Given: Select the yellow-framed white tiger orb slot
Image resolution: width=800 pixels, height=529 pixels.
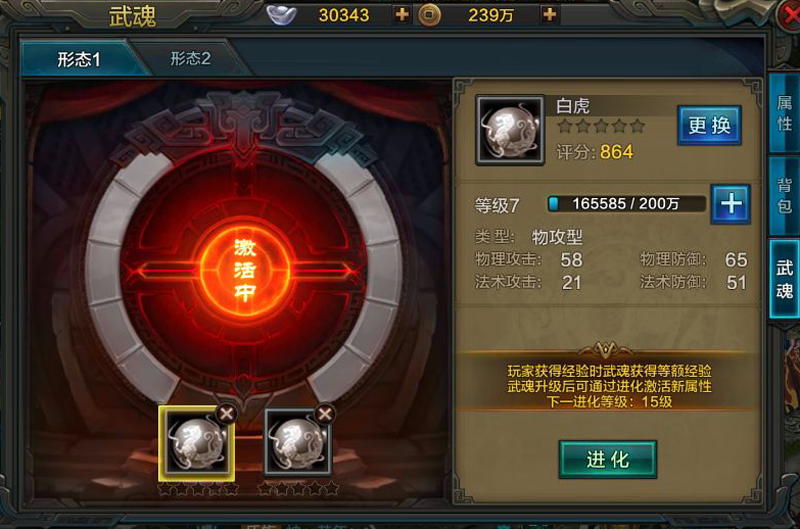Looking at the screenshot, I should (x=196, y=444).
